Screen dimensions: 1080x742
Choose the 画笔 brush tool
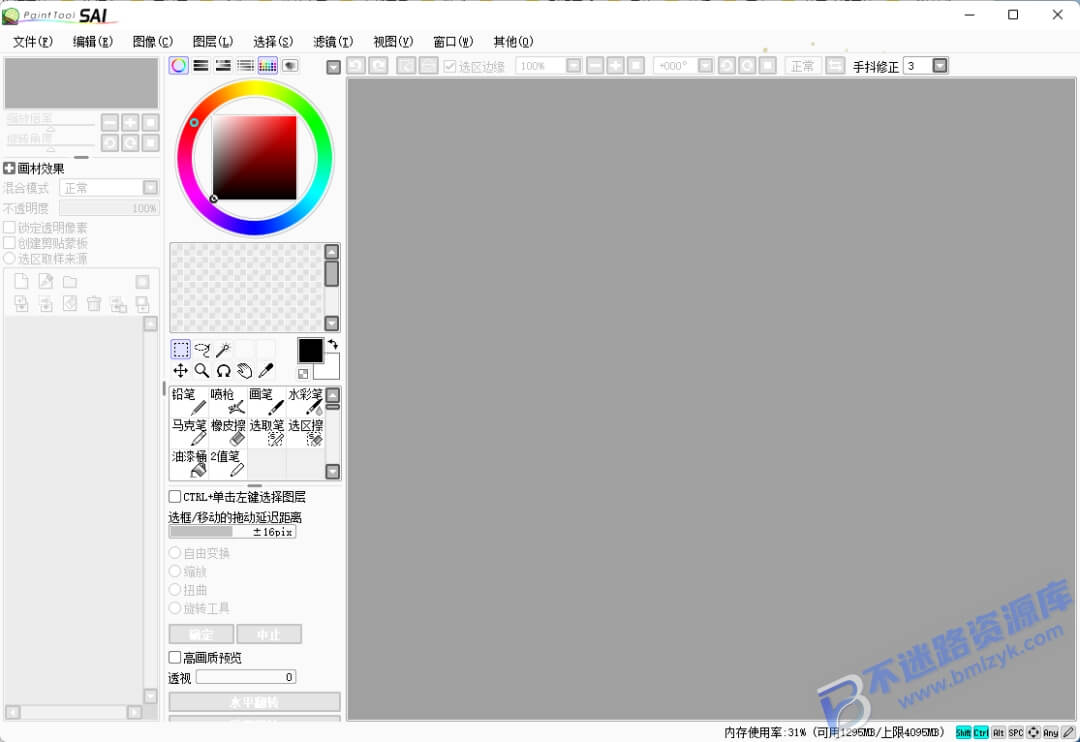point(267,401)
